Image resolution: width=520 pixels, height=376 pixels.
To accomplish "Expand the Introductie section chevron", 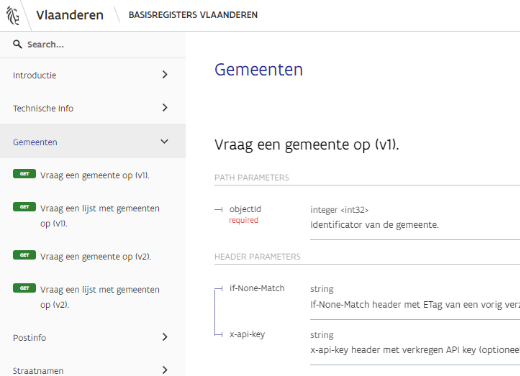I will click(165, 74).
